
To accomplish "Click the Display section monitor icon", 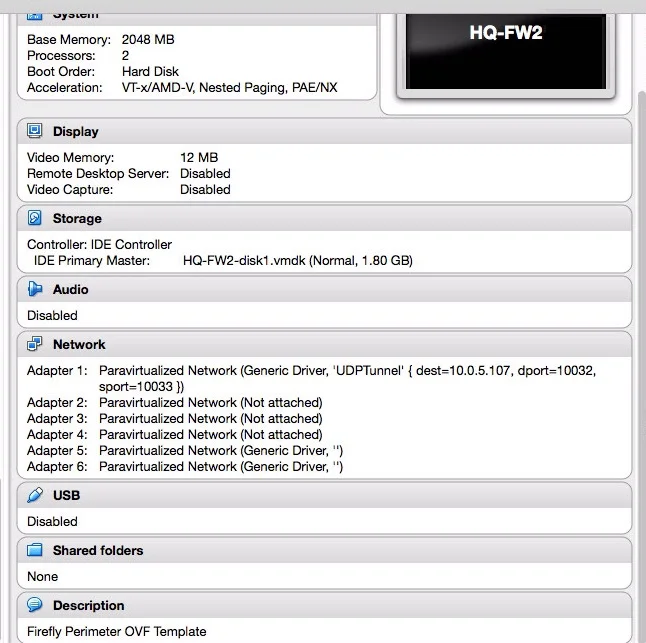I will click(35, 131).
